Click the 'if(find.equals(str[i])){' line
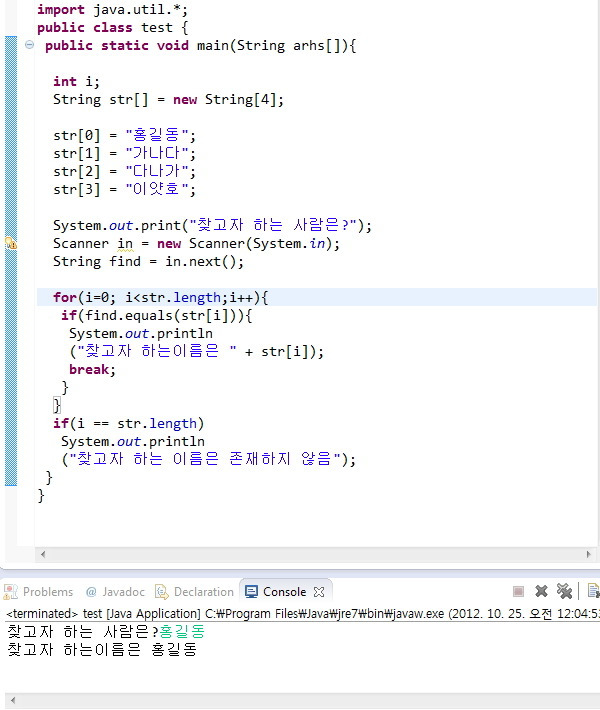The width and height of the screenshot is (600, 710). (156, 316)
